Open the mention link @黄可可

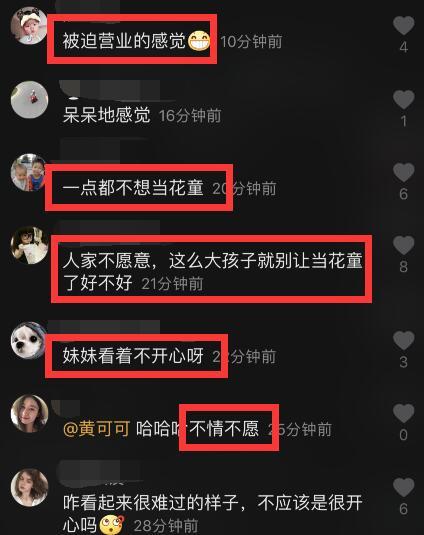[97, 429]
